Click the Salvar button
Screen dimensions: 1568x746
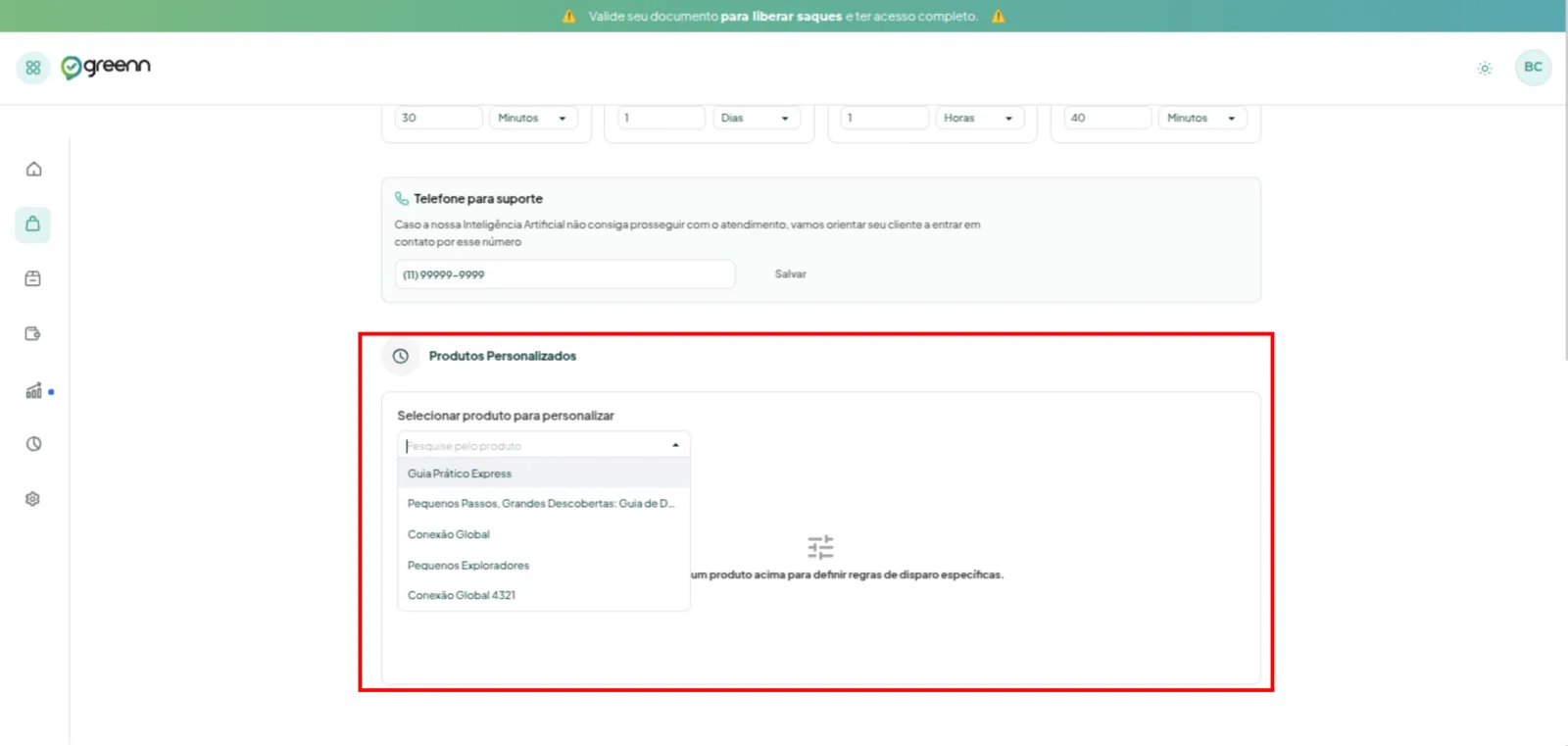pos(790,274)
